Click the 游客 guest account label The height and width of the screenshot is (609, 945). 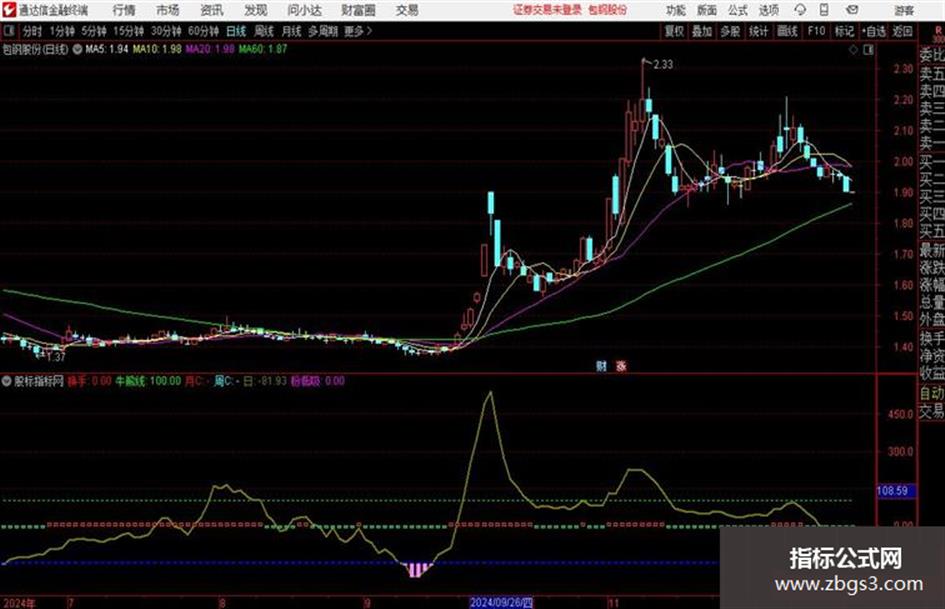point(903,10)
